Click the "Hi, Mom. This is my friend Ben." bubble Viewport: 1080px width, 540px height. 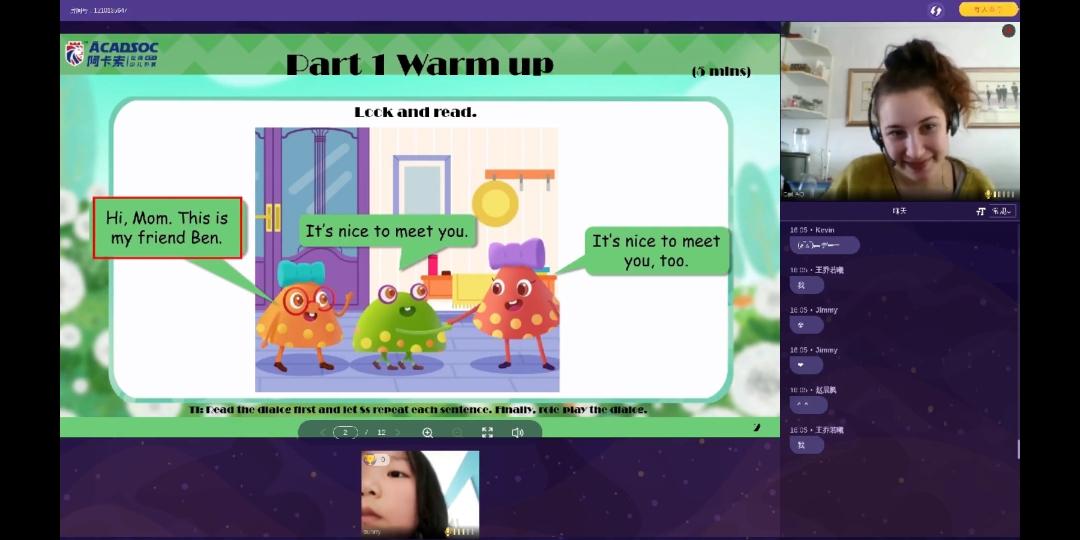point(167,228)
